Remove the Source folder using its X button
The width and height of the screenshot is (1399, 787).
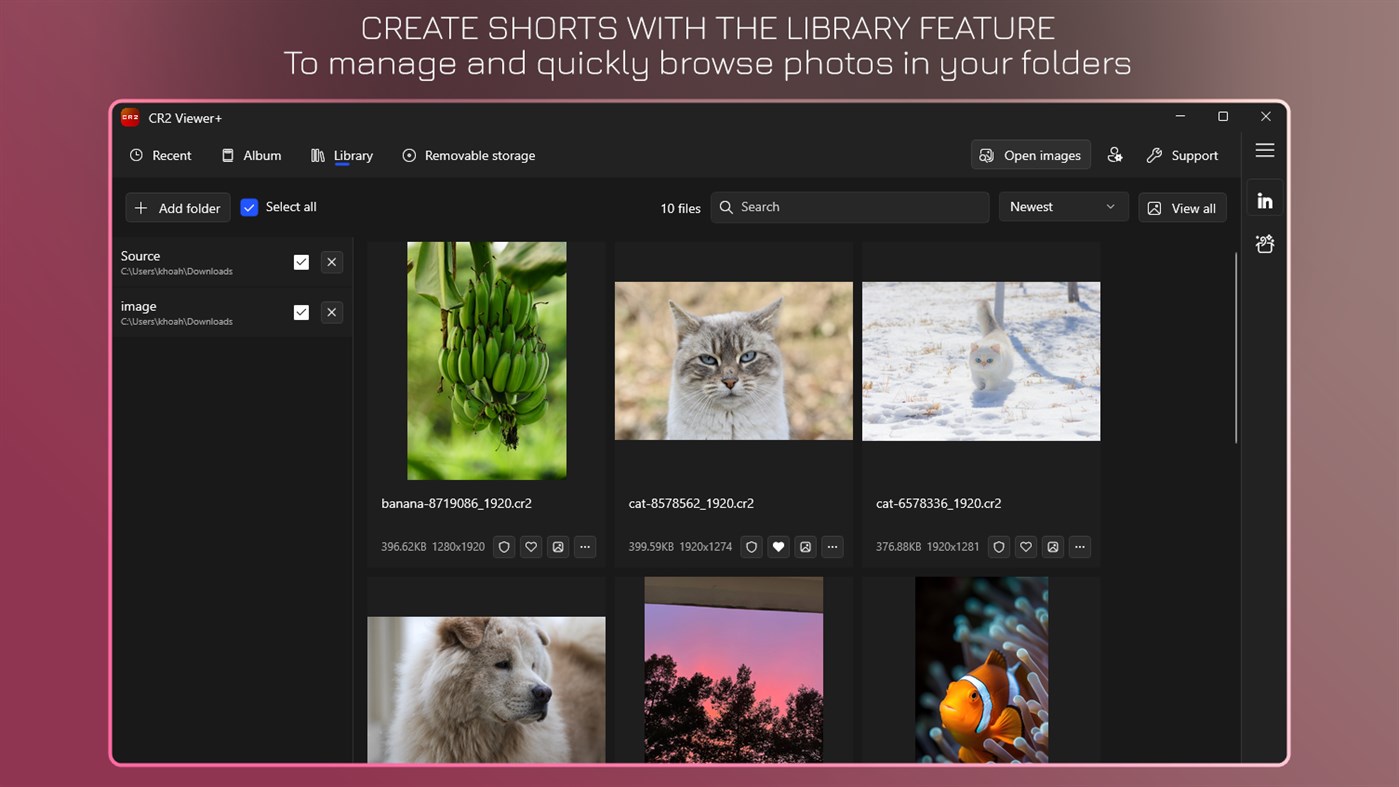pos(331,261)
